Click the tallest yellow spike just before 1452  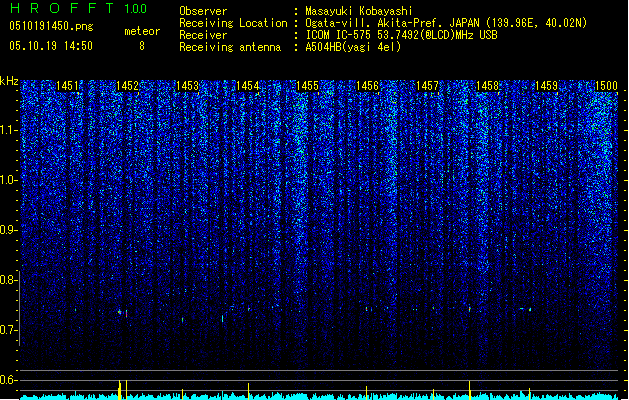120,390
